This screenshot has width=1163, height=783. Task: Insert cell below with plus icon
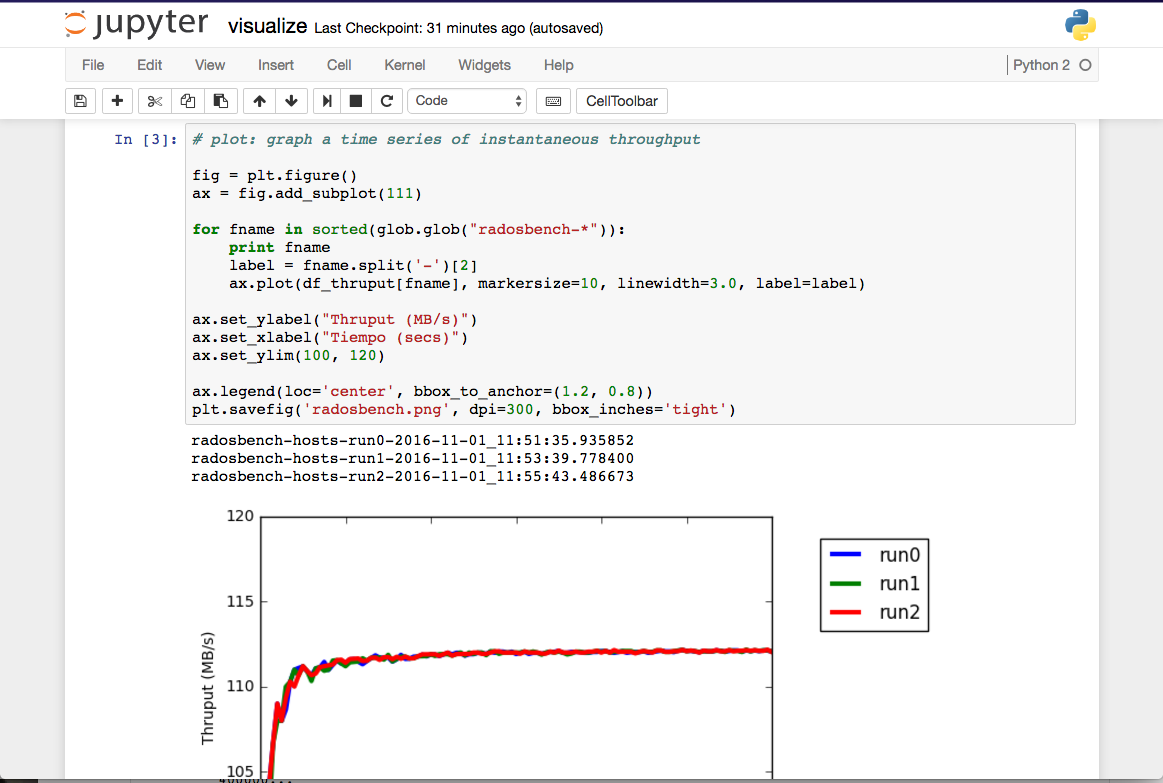point(117,101)
